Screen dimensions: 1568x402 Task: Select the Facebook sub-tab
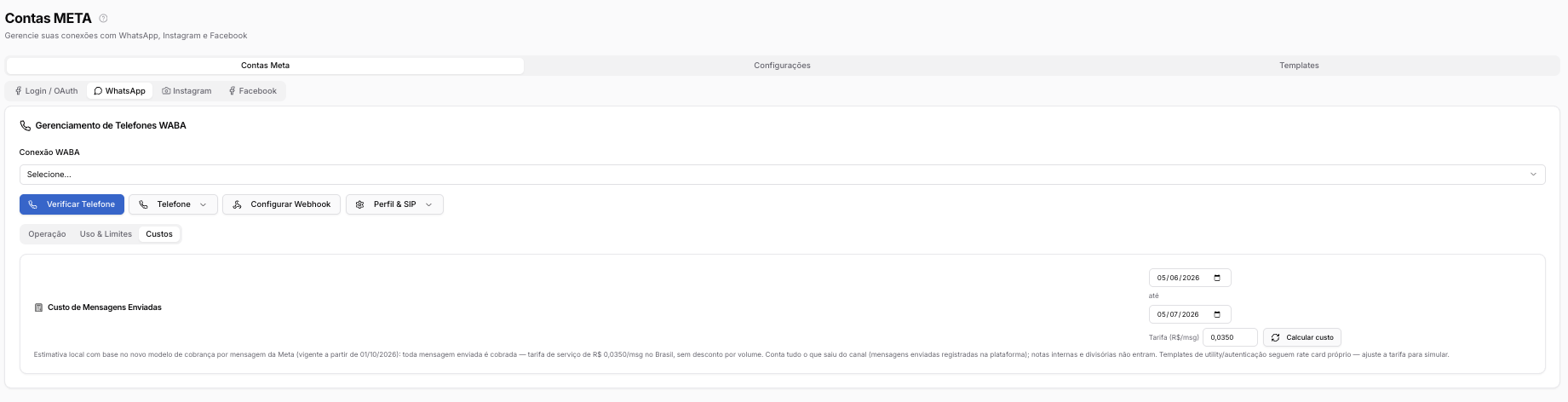252,91
